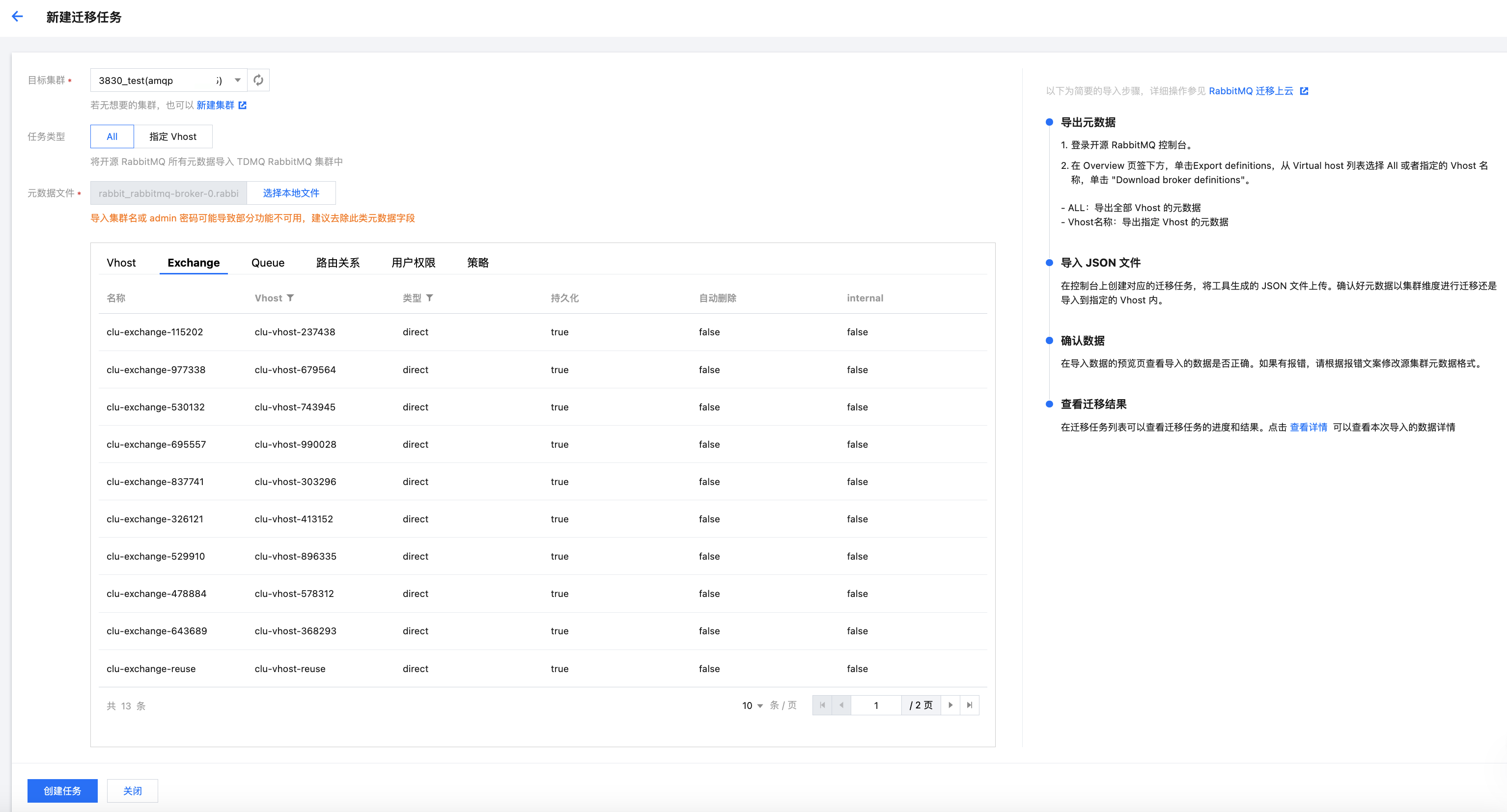Select 指定 Vhost task type
Screen dimensions: 1507x812
pos(172,136)
